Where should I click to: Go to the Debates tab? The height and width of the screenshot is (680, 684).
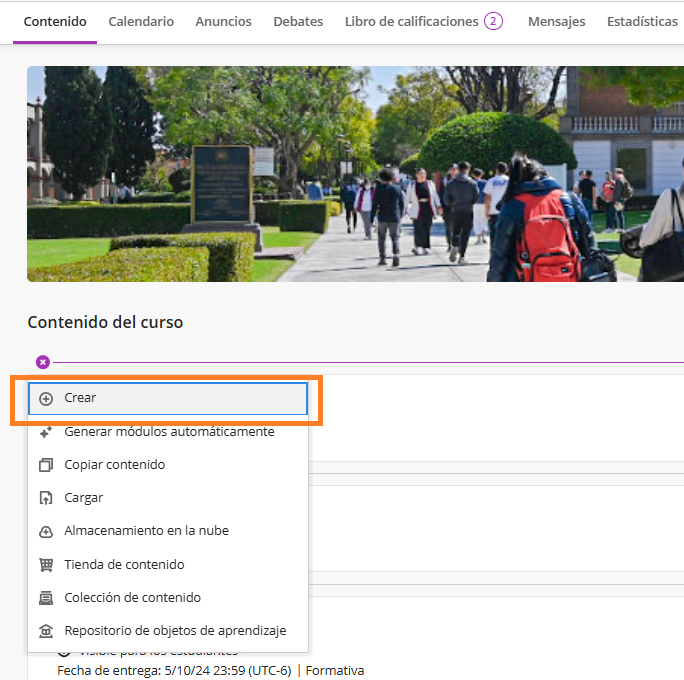298,22
